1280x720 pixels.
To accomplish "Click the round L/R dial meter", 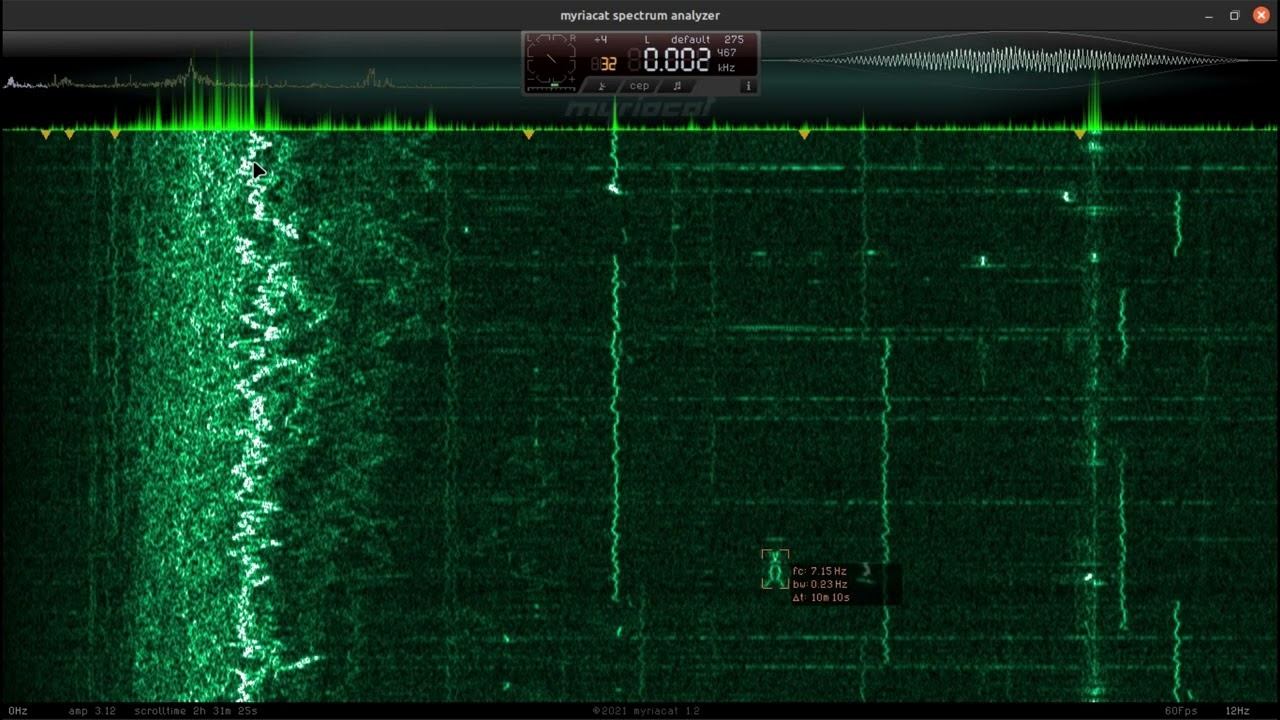I will pyautogui.click(x=551, y=58).
